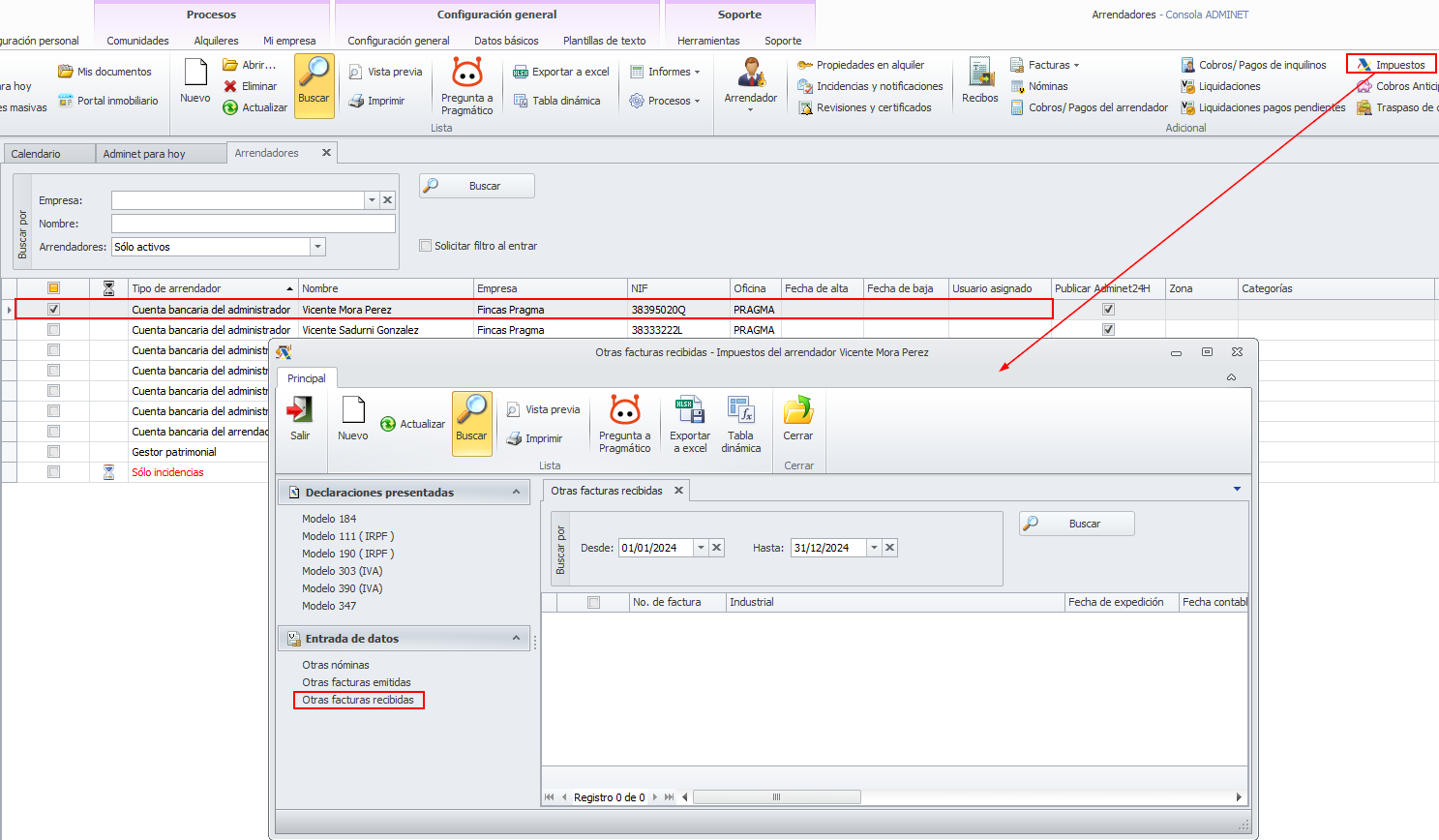Open the Arrendadores filter dropdown
The width and height of the screenshot is (1439, 840).
pyautogui.click(x=317, y=247)
